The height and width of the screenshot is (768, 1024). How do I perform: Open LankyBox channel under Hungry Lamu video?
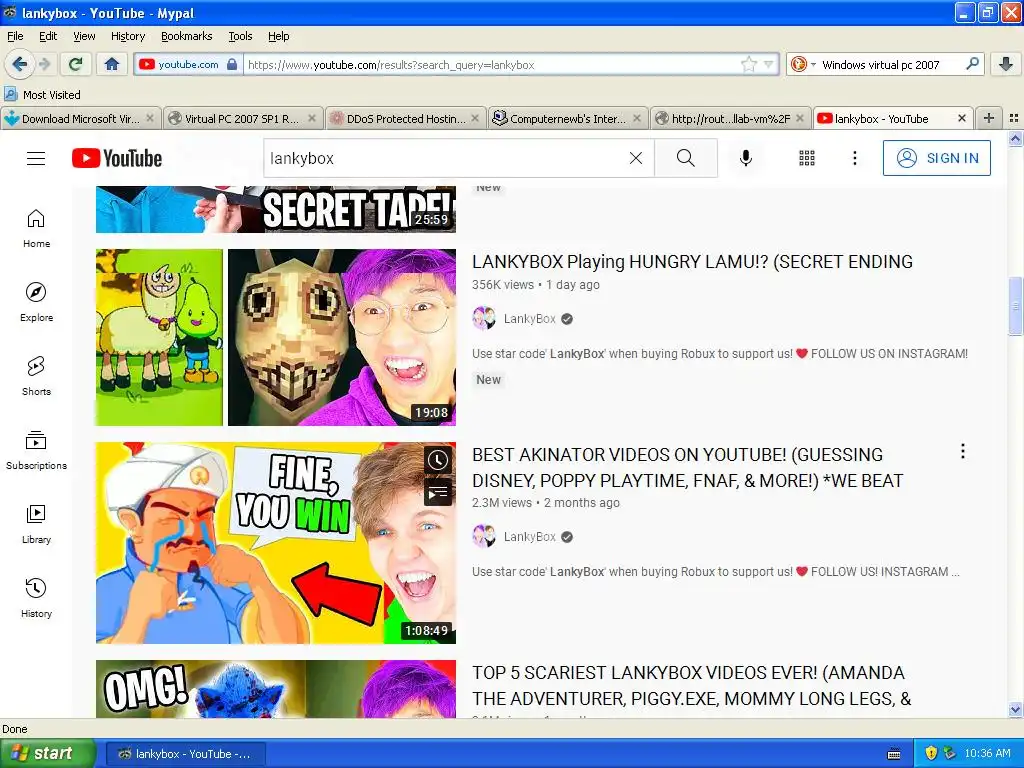click(530, 319)
